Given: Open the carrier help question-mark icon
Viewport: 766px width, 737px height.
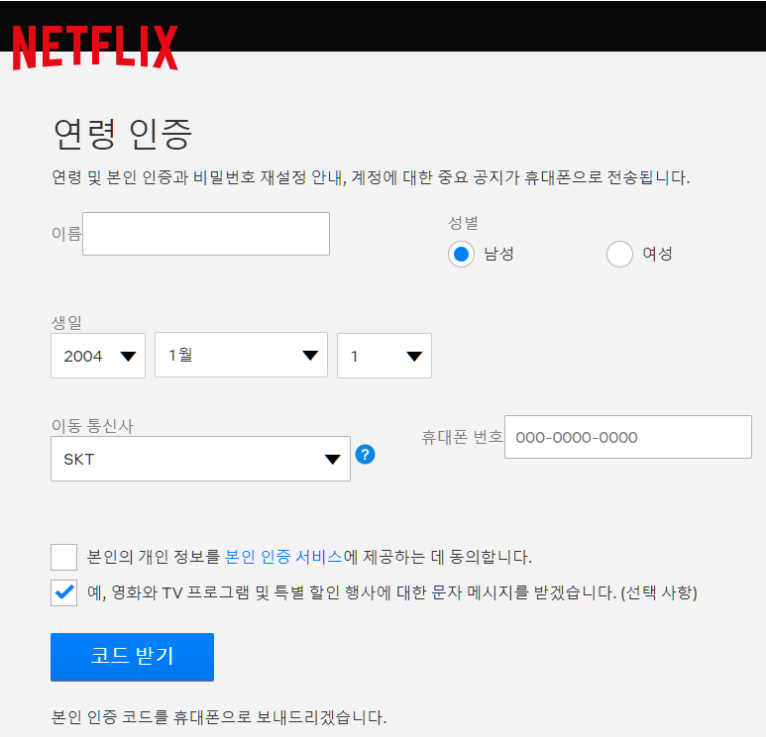Looking at the screenshot, I should tap(365, 455).
